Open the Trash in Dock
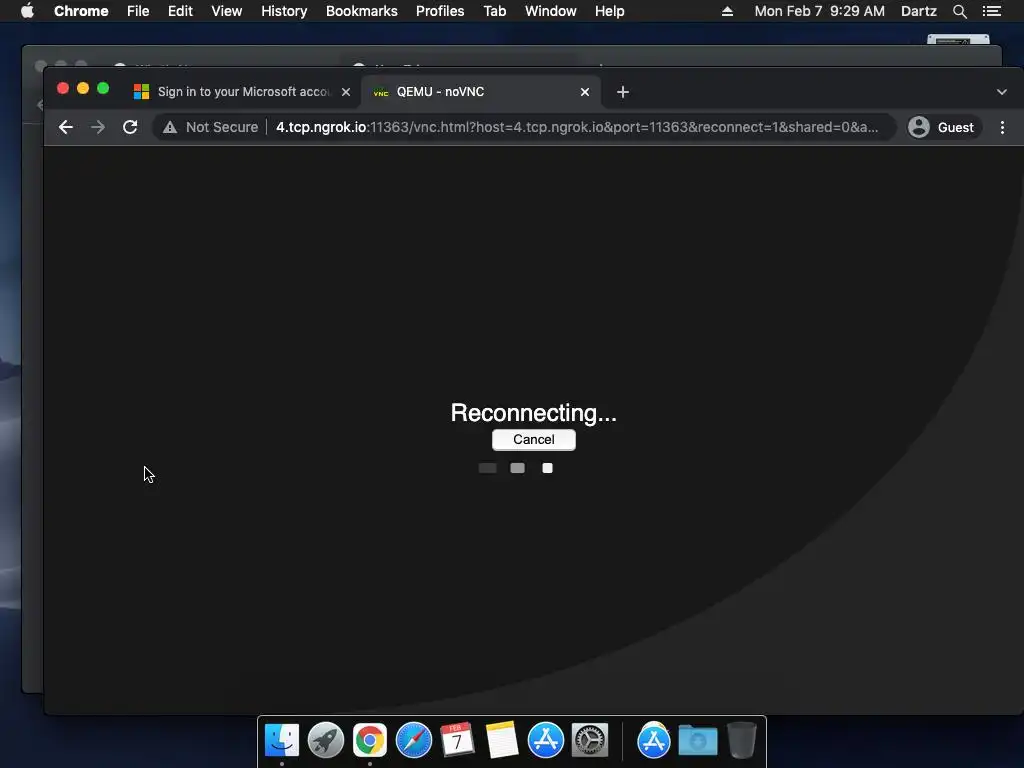Screen dimensions: 1024x768 coord(742,740)
